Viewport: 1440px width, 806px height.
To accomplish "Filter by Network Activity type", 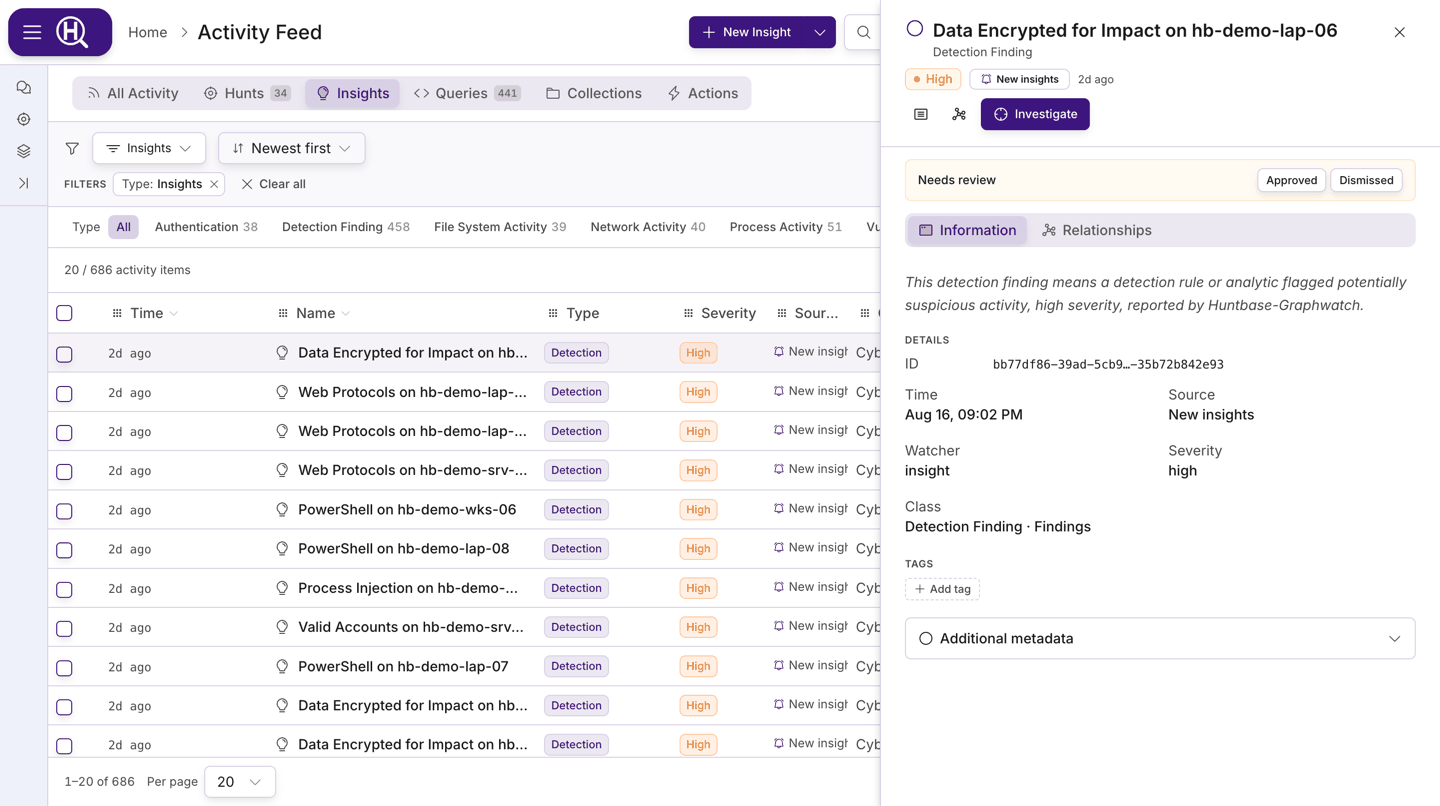I will pyautogui.click(x=648, y=227).
